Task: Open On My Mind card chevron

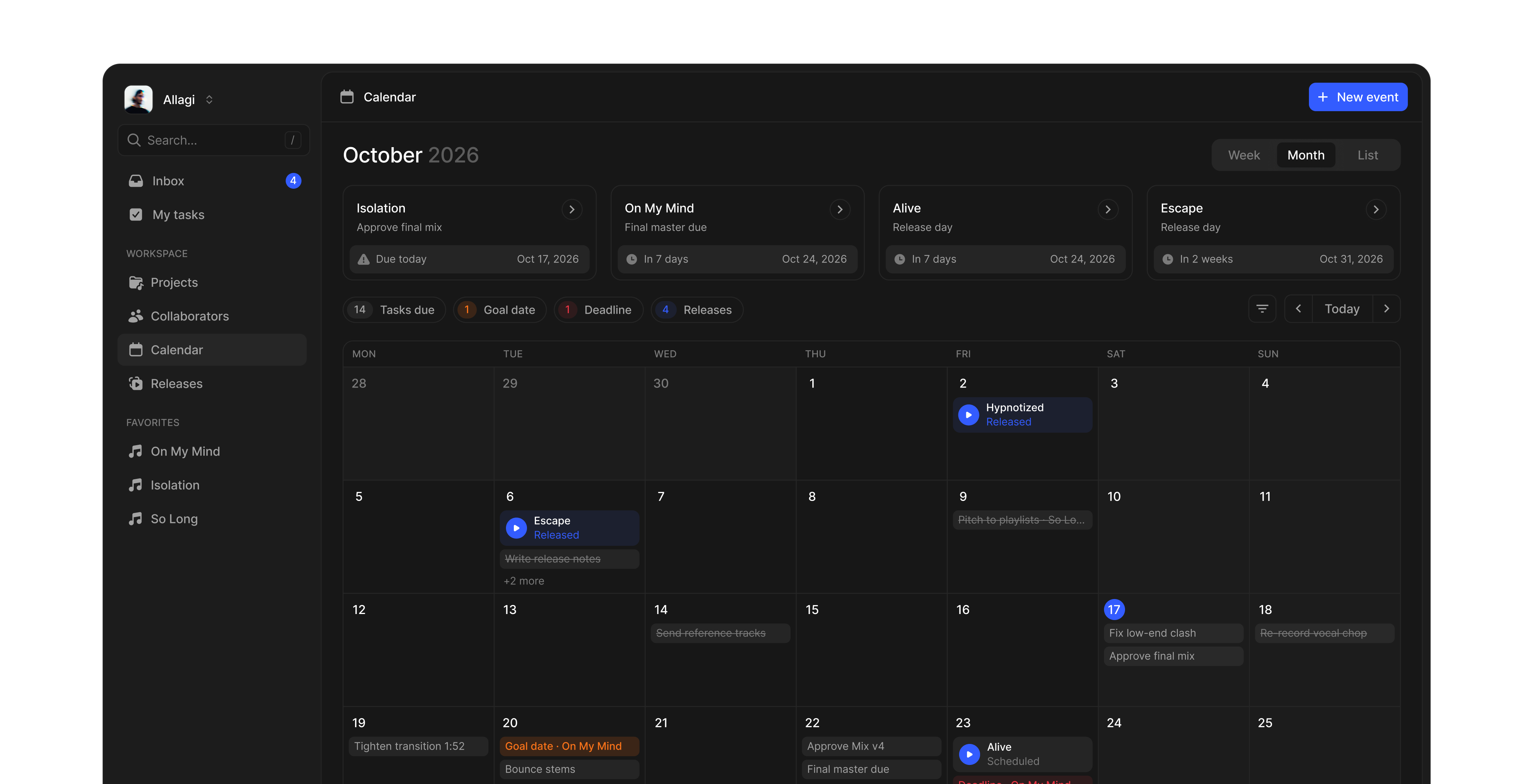Action: (840, 209)
